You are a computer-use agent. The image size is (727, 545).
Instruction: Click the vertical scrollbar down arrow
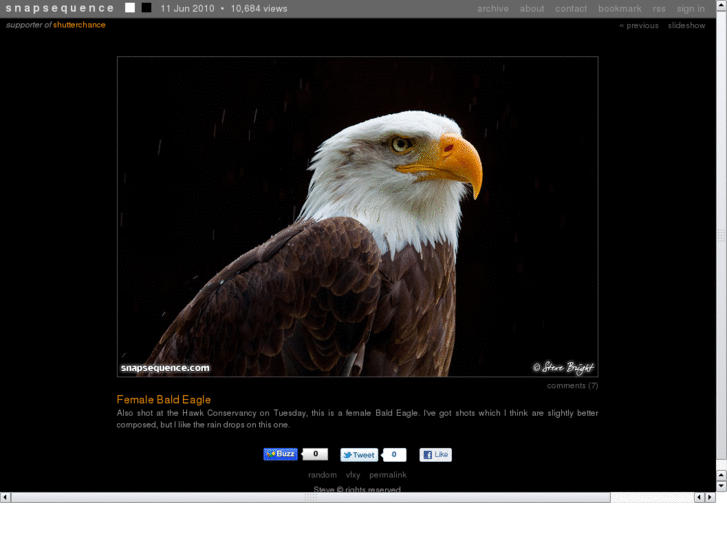pyautogui.click(x=721, y=486)
